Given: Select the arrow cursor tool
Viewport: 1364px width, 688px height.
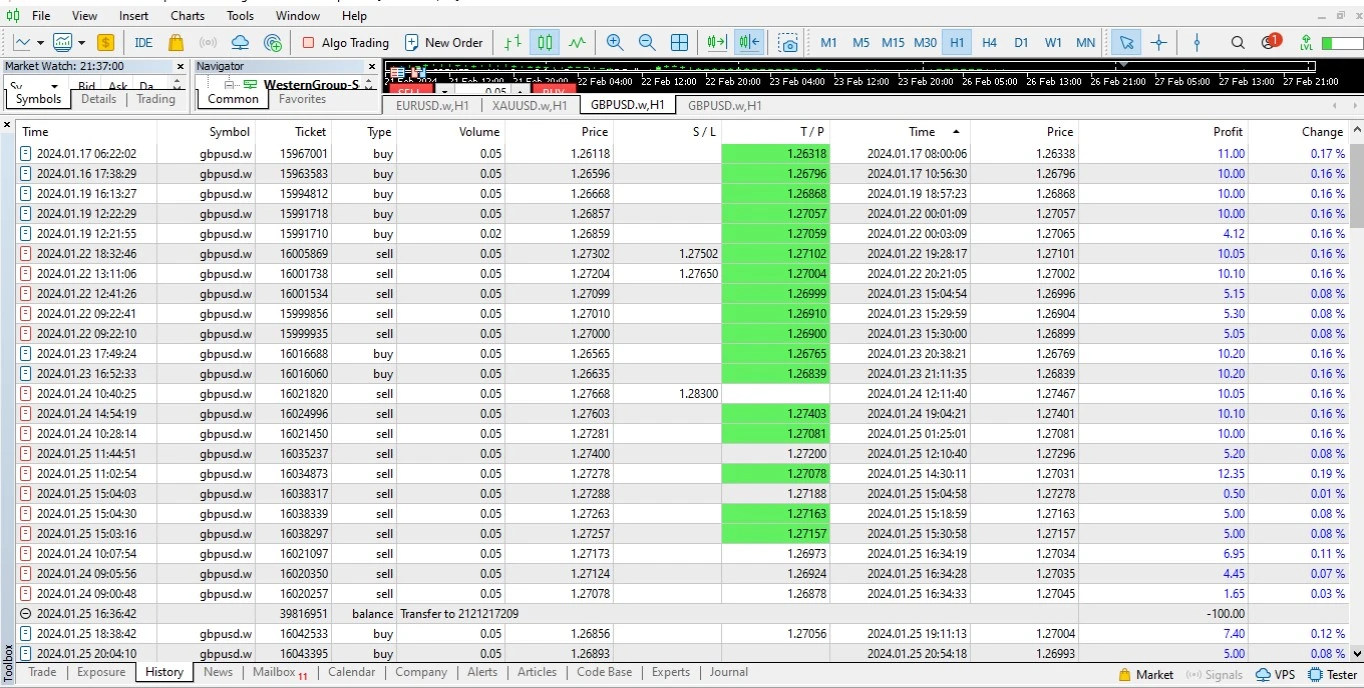Looking at the screenshot, I should point(1127,42).
